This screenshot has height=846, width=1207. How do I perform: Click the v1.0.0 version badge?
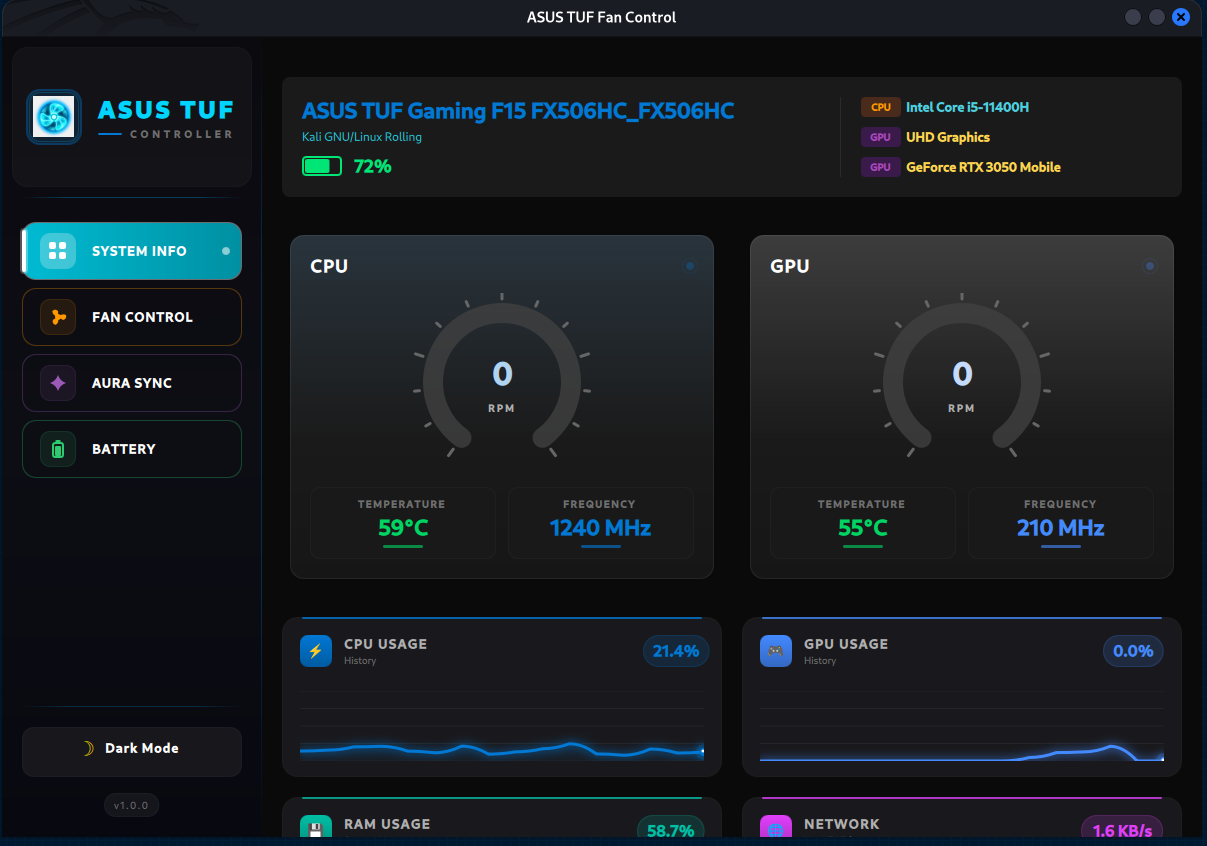point(132,805)
